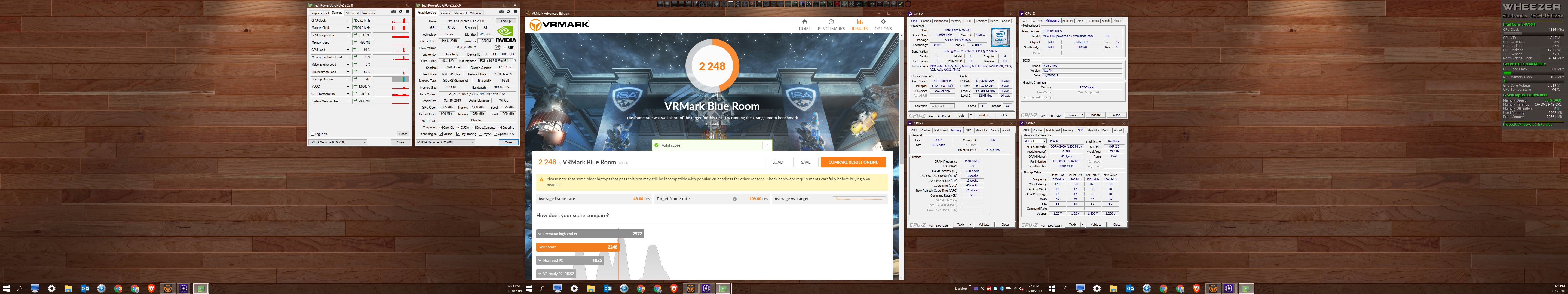Open File Explorer from middle monitor taskbar
1568x294 pixels.
(591, 289)
